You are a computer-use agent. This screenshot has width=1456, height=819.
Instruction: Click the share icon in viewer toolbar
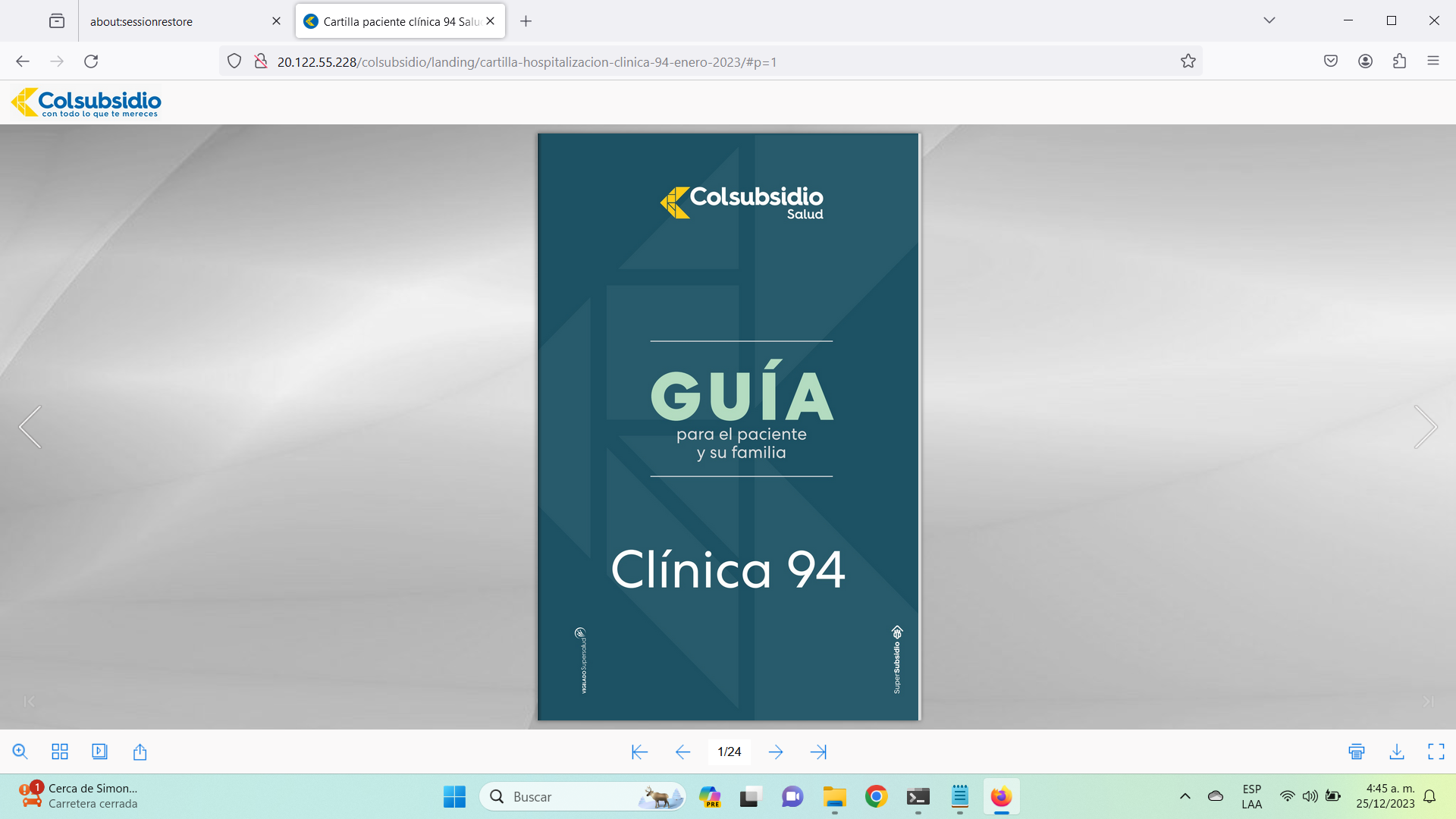click(x=140, y=752)
